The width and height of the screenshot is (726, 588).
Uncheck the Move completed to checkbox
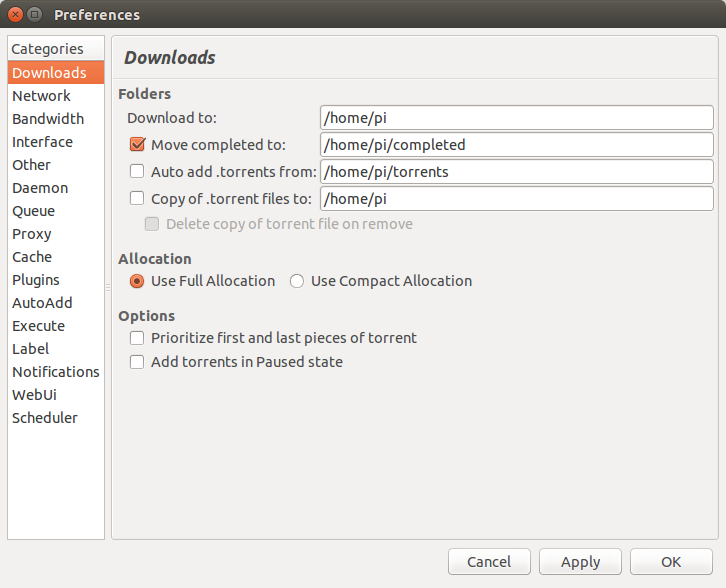pos(137,144)
